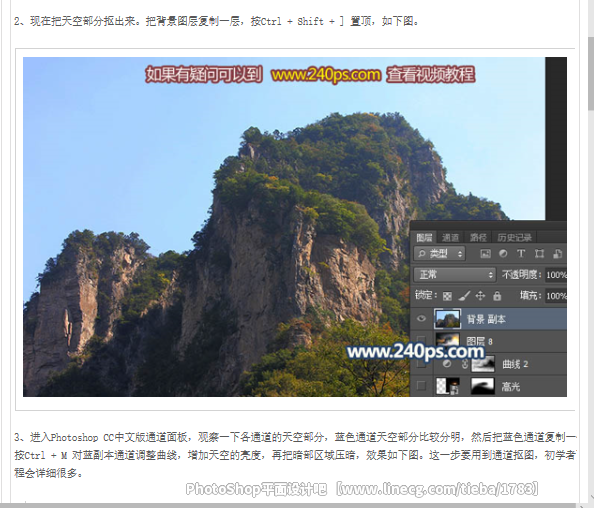
Task: Switch to the 路径 tab
Action: [x=478, y=238]
